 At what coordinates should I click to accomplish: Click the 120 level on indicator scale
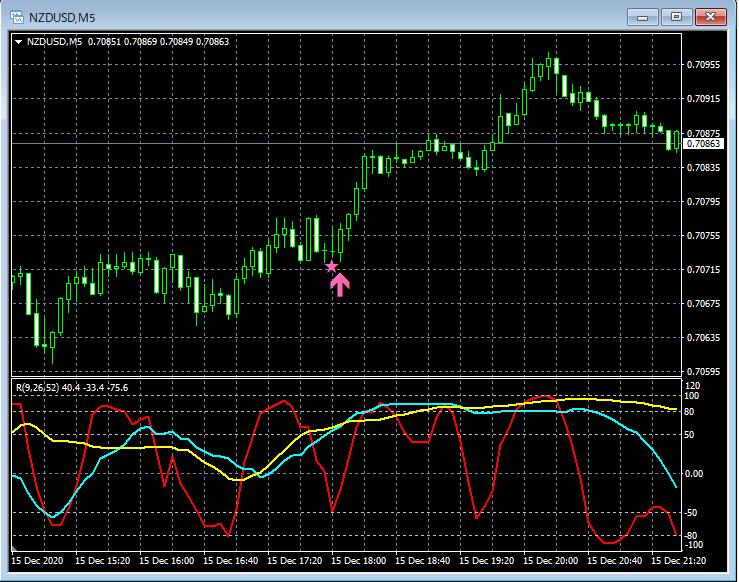pos(693,385)
